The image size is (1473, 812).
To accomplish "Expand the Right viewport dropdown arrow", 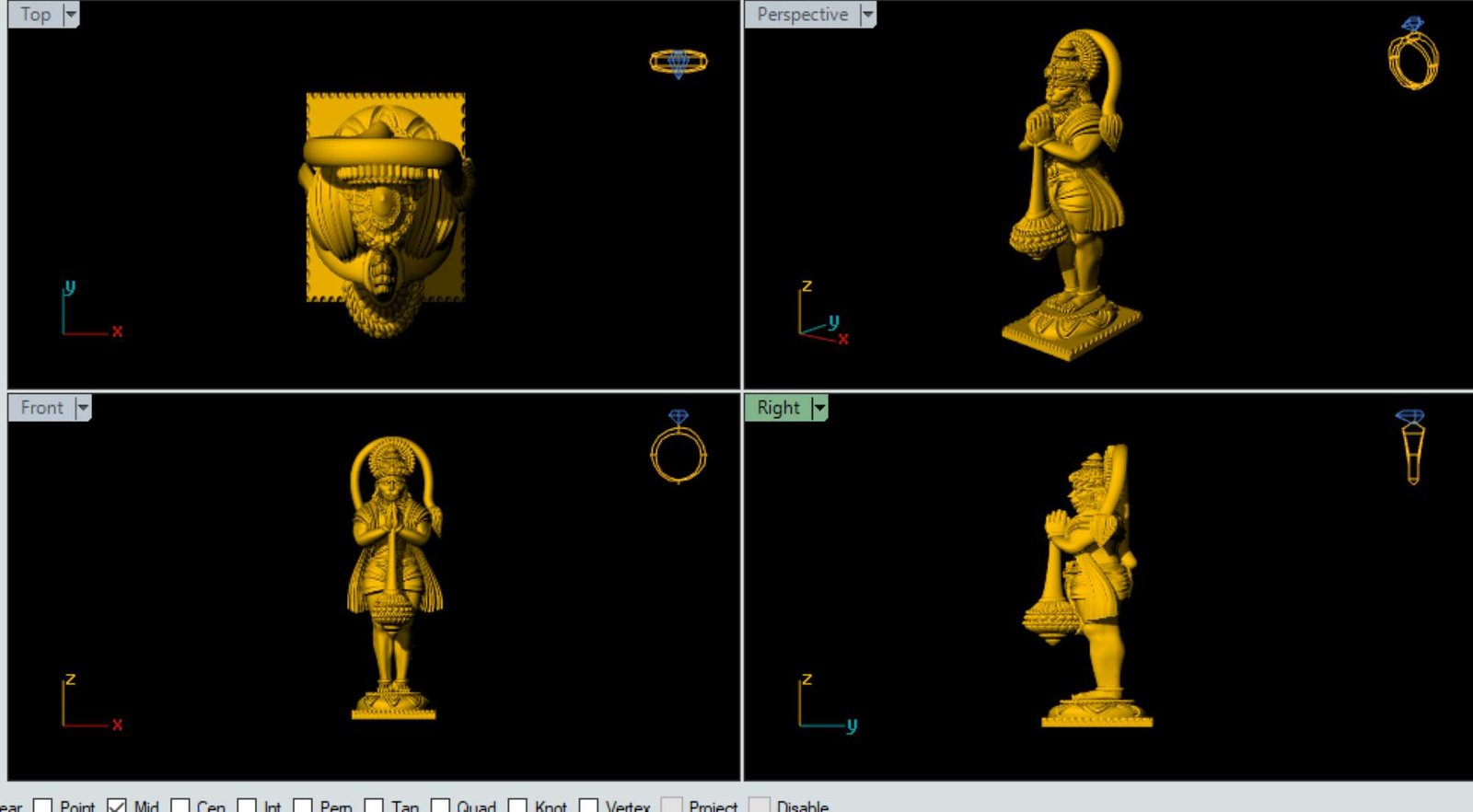I will coord(819,408).
